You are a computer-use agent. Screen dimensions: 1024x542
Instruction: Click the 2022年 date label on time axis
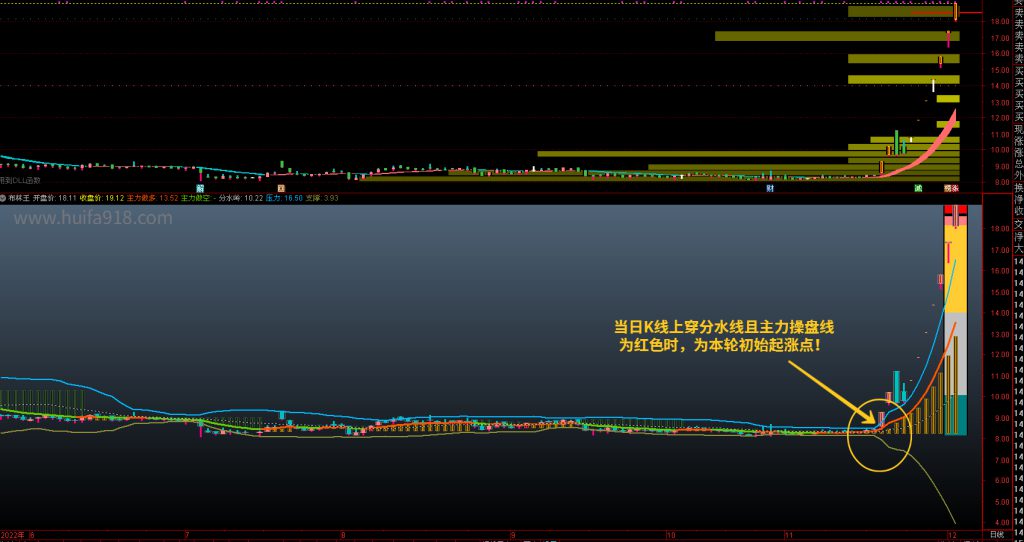16,535
